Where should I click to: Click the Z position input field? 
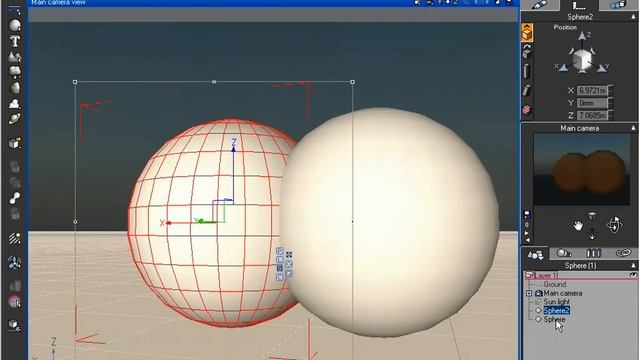pos(592,116)
